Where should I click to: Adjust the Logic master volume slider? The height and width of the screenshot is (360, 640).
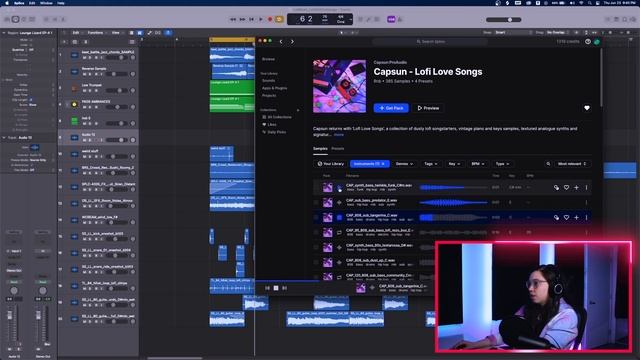click(504, 20)
